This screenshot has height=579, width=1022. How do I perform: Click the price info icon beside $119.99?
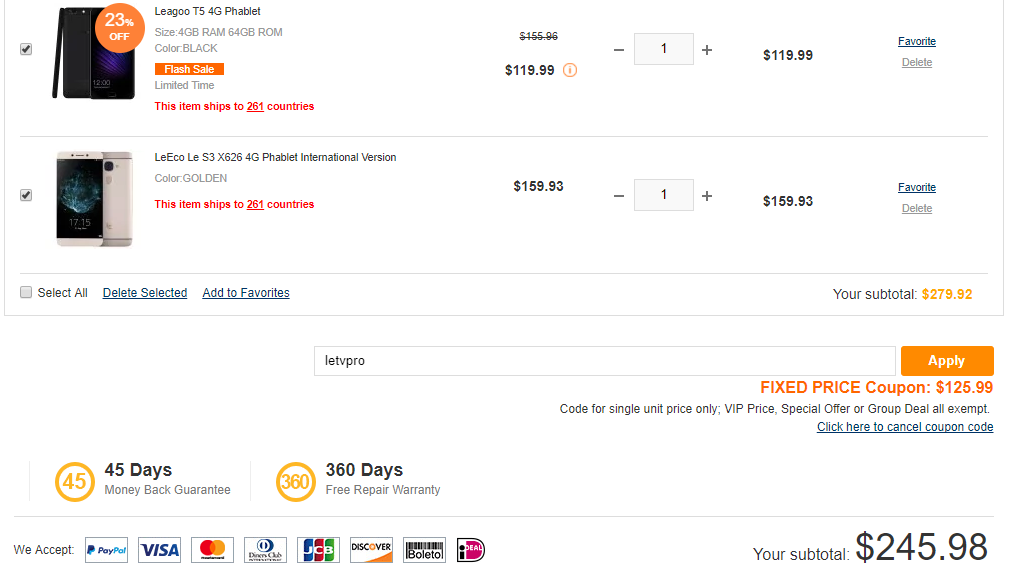click(x=570, y=70)
